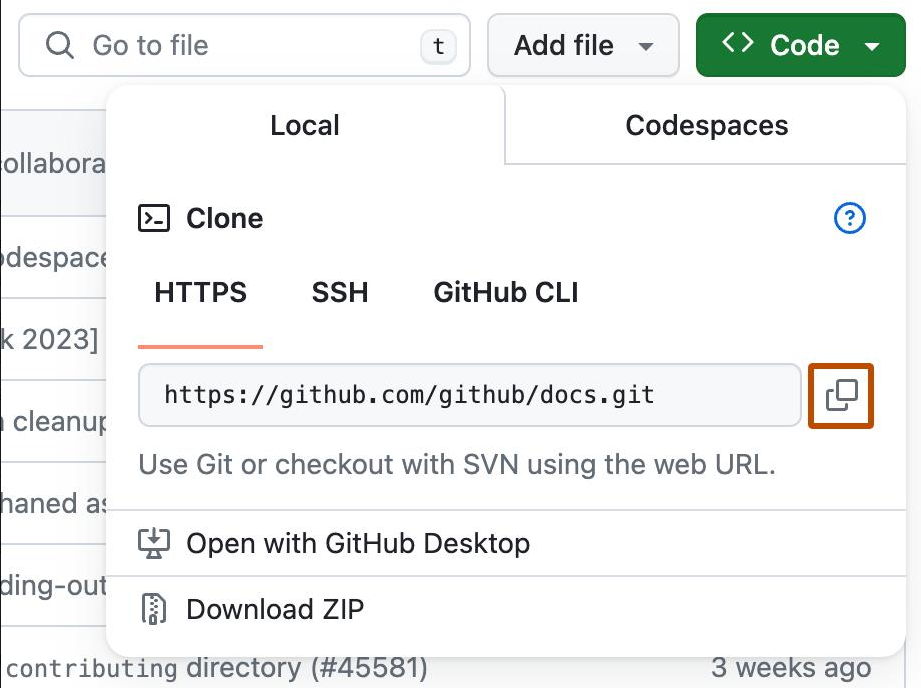Toggle the green Code dropdown caret

(872, 46)
